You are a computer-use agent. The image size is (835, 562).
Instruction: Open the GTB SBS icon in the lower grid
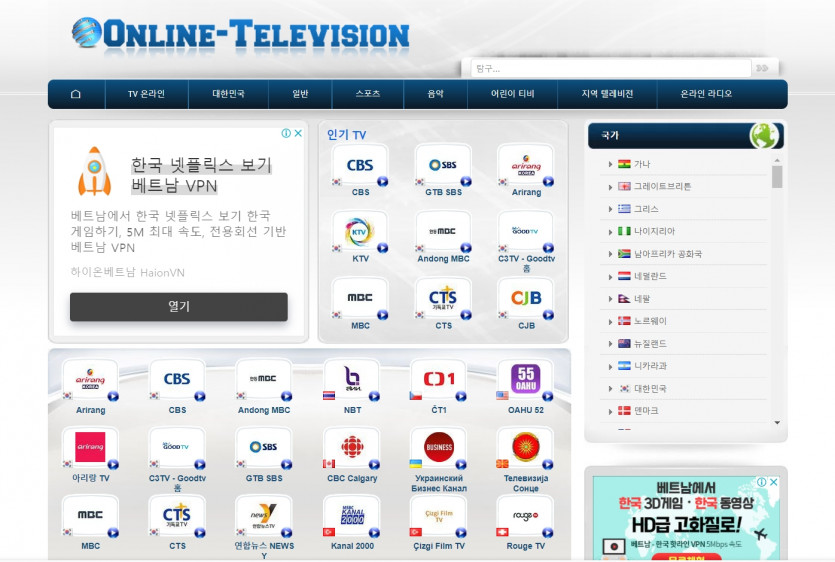(264, 448)
